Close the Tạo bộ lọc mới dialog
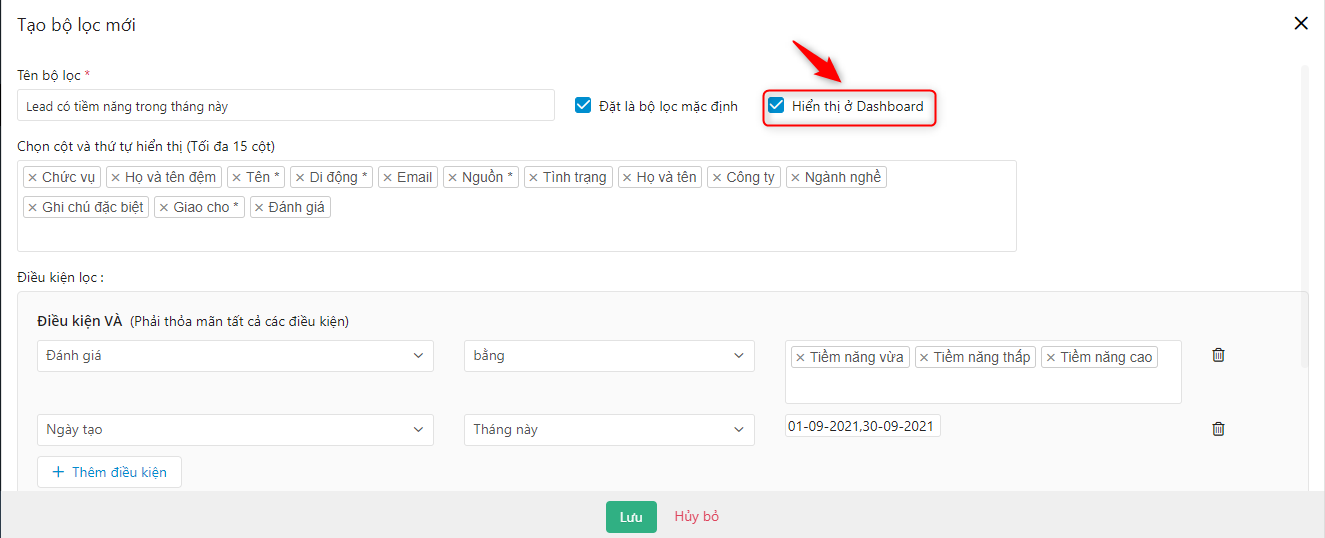The image size is (1325, 538). 1301,24
